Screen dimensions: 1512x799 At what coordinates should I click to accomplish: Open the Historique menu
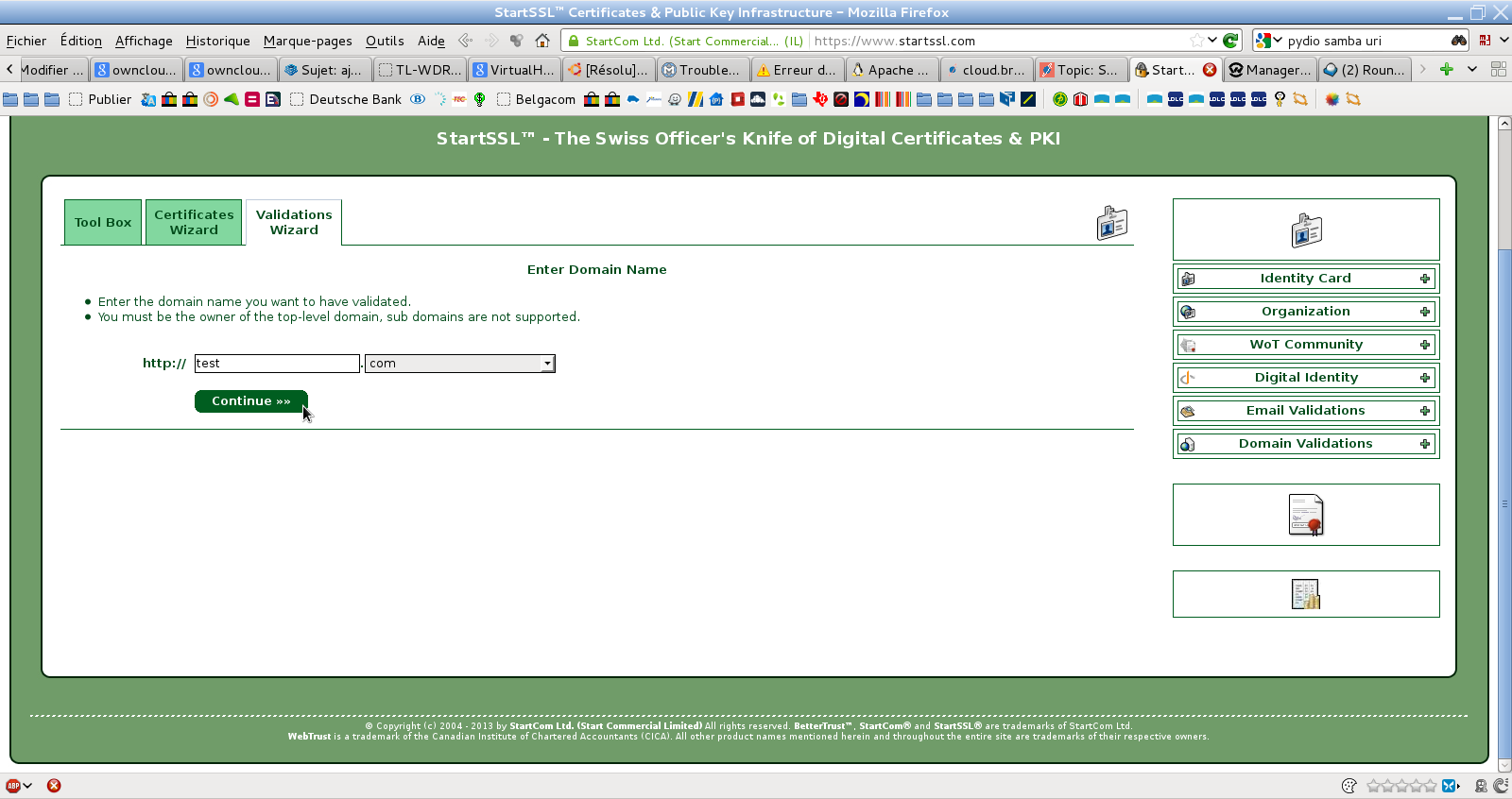(x=217, y=41)
